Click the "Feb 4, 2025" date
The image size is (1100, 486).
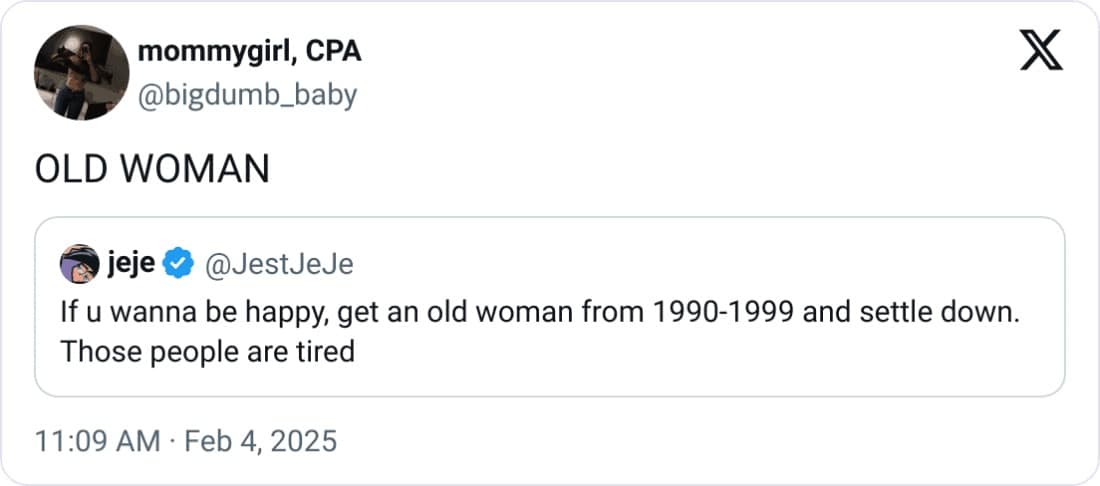click(261, 441)
